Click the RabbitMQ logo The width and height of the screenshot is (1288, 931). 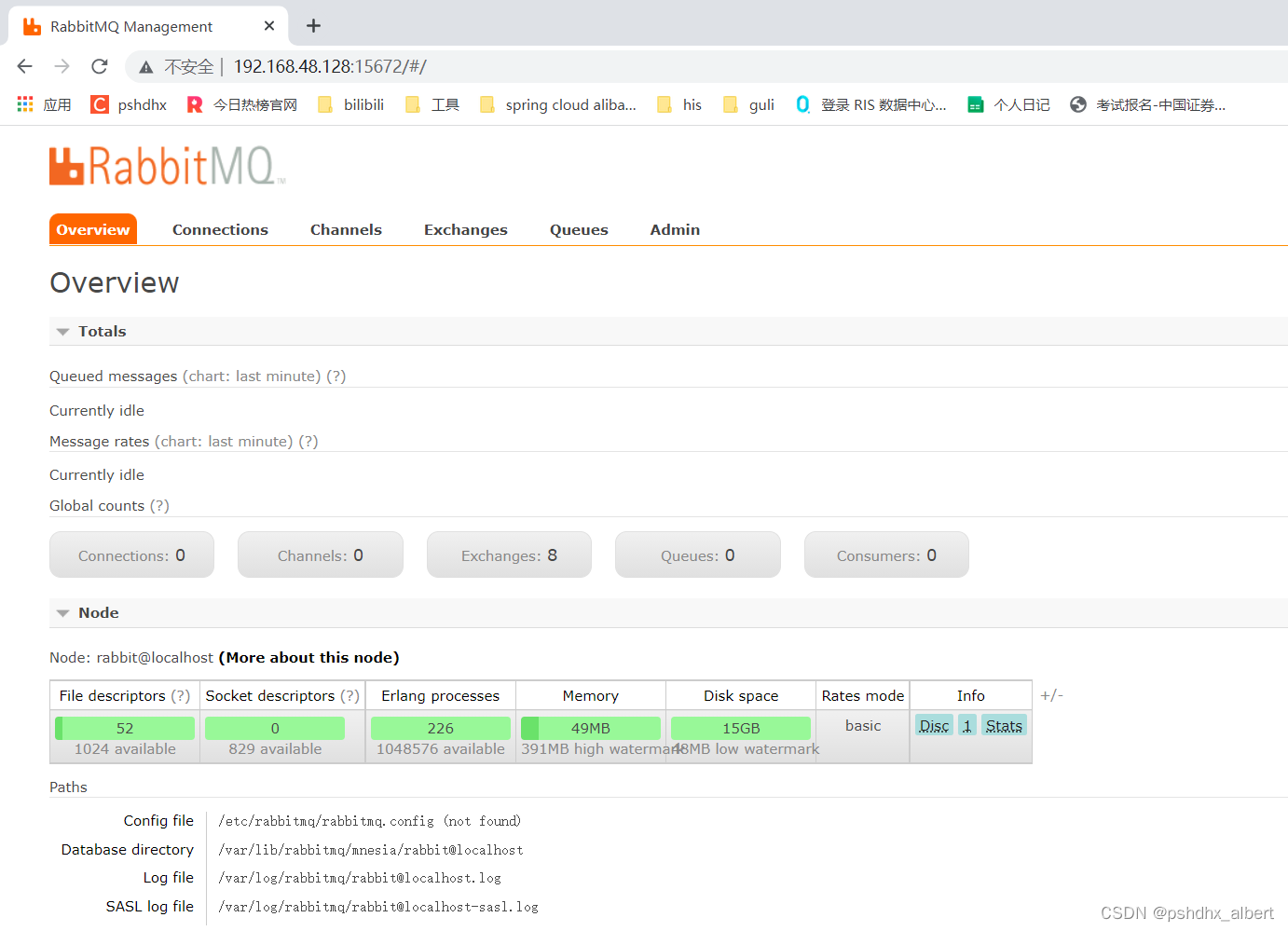167,166
